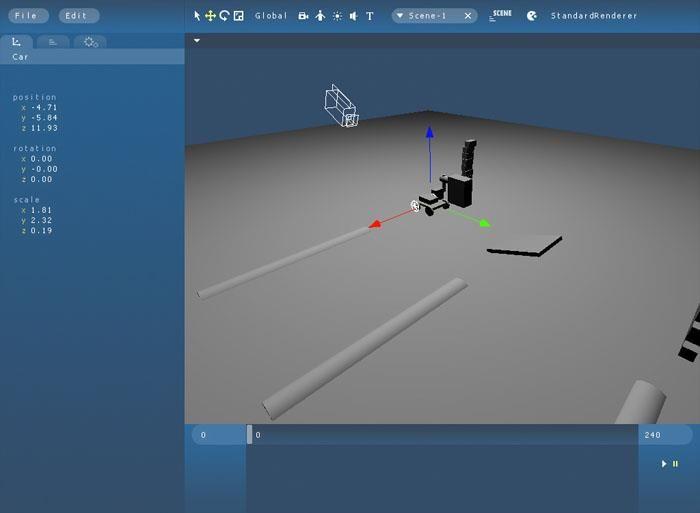700x513 pixels.
Task: Open the File menu
Action: coord(26,16)
